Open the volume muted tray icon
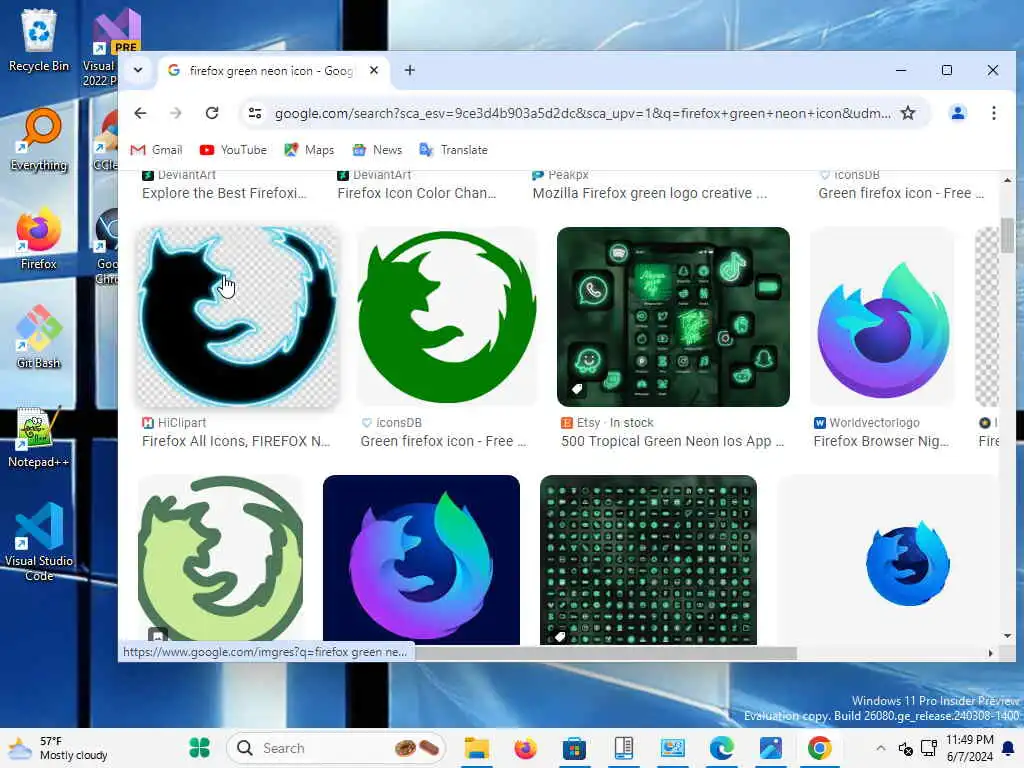Screen dimensions: 1024x768 [x=905, y=748]
